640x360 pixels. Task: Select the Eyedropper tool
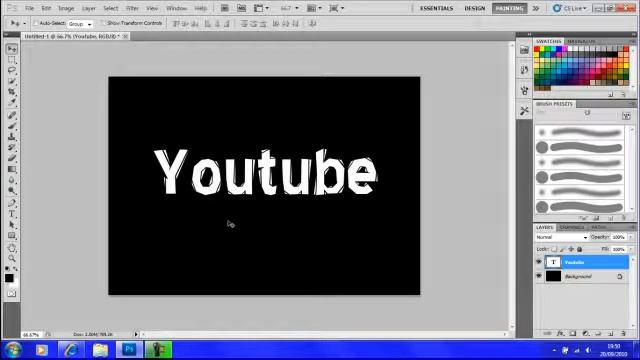pyautogui.click(x=12, y=102)
